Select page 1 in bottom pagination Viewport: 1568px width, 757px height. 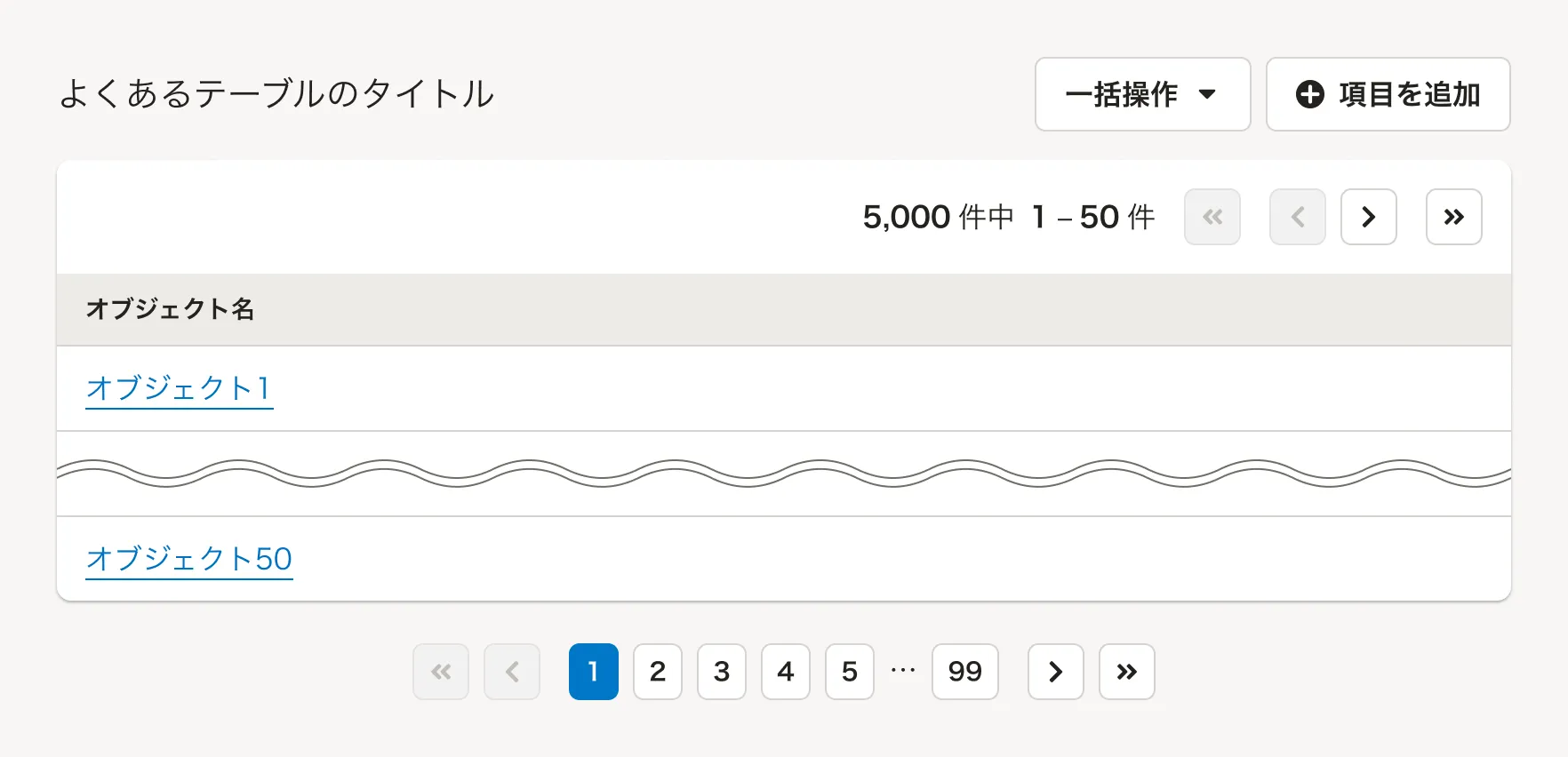pos(593,672)
